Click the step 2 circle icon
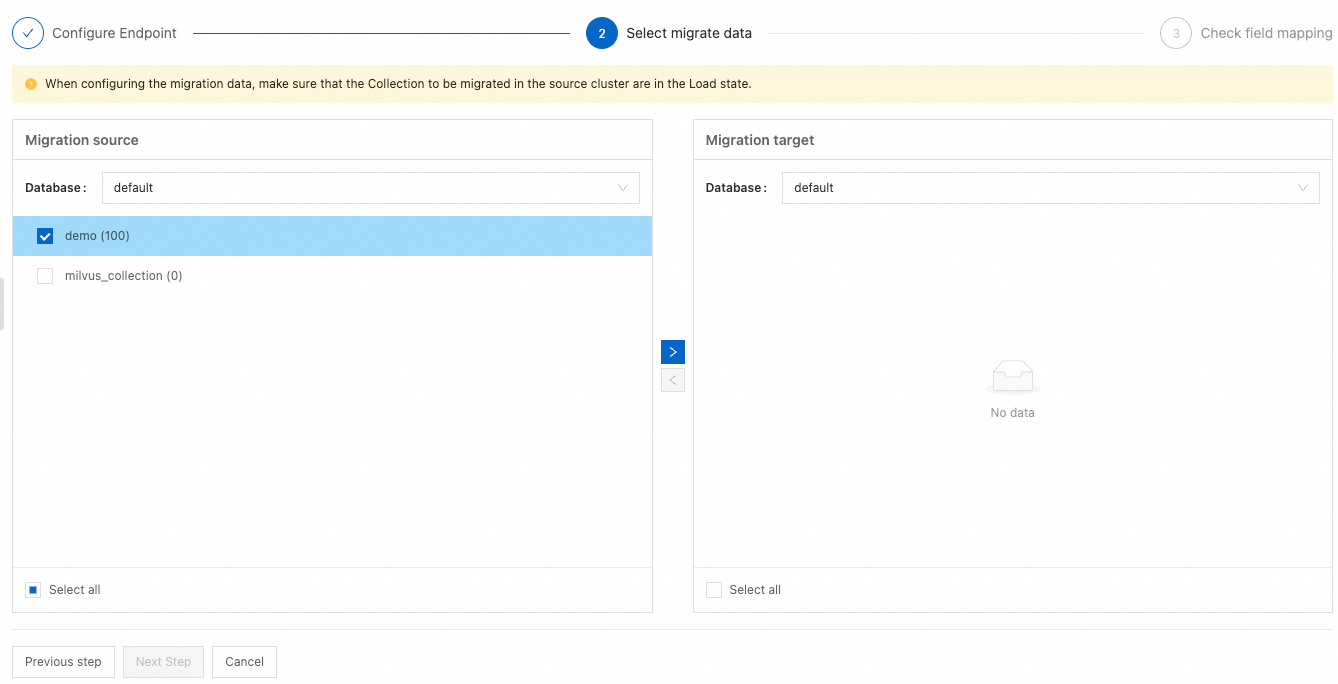 click(602, 33)
